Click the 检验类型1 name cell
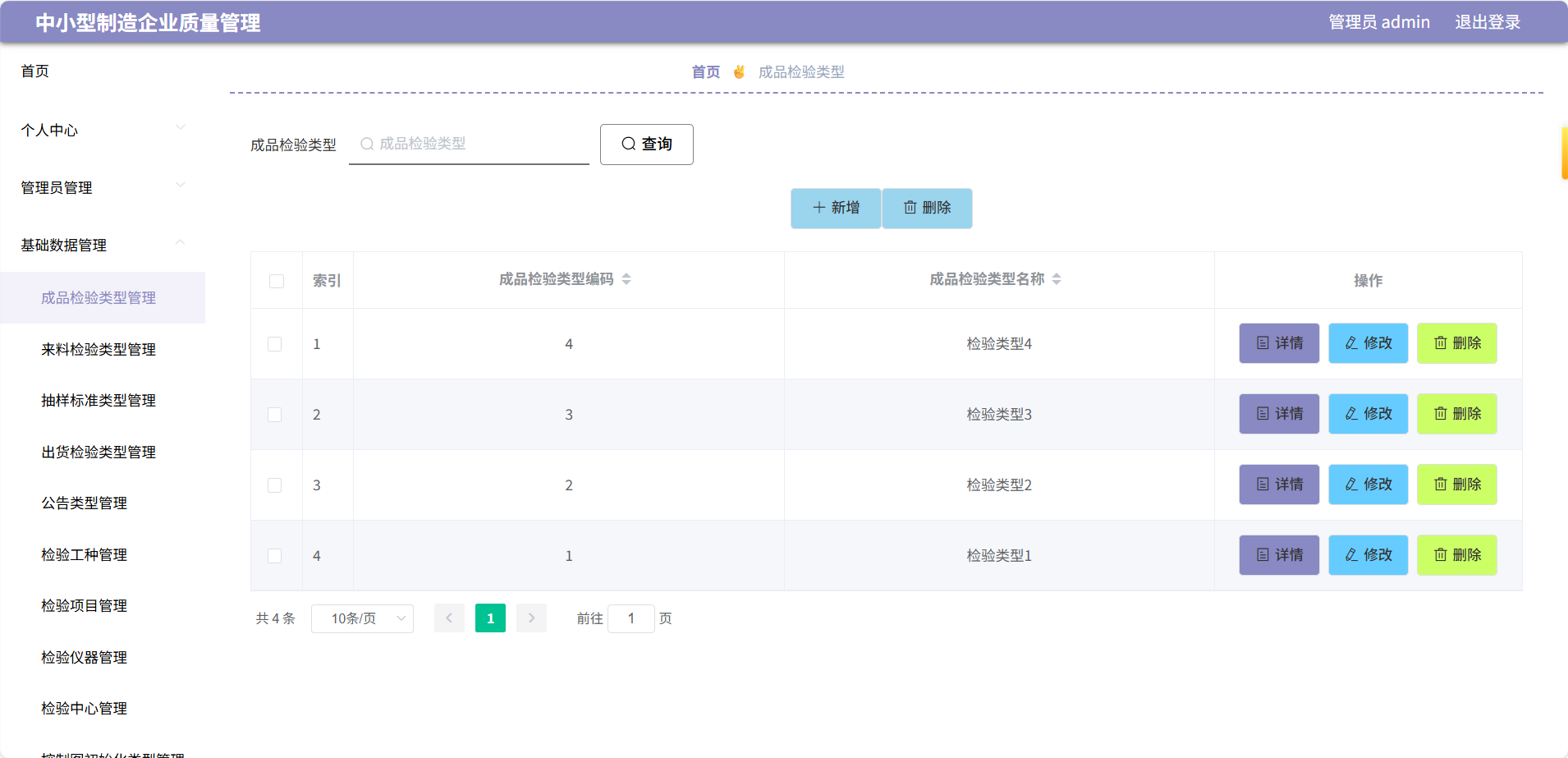 click(999, 556)
